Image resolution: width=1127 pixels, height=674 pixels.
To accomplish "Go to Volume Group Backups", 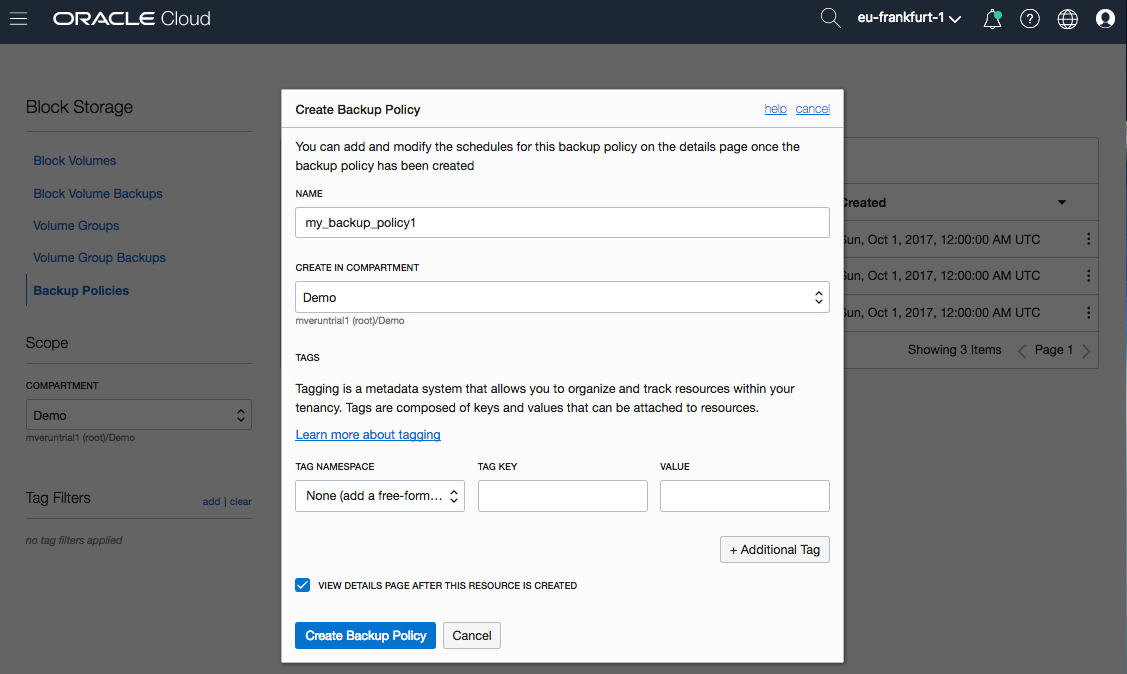I will [x=99, y=258].
